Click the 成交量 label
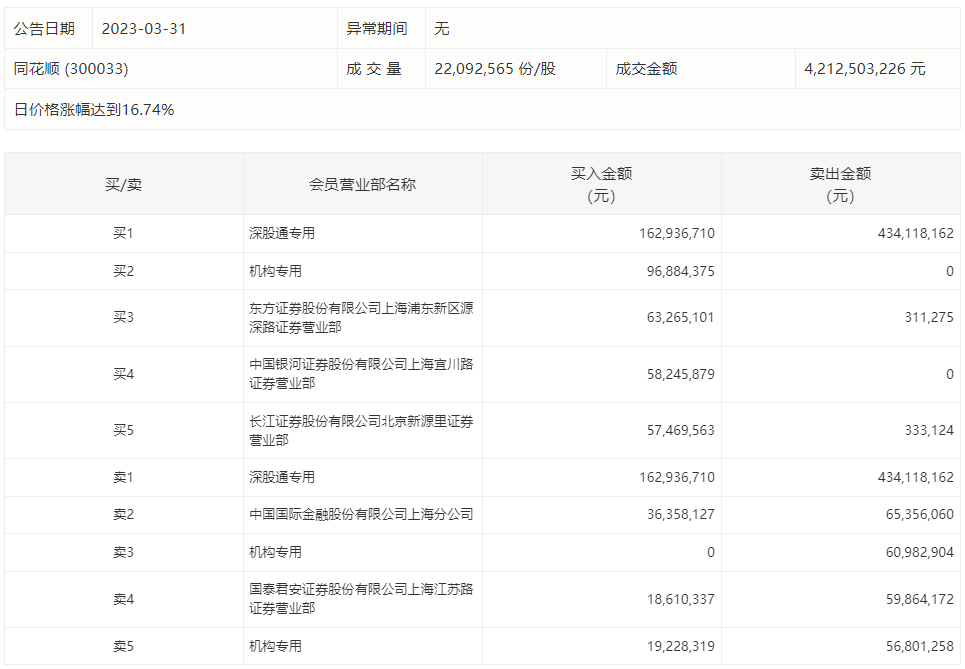The width and height of the screenshot is (965, 669). [374, 69]
